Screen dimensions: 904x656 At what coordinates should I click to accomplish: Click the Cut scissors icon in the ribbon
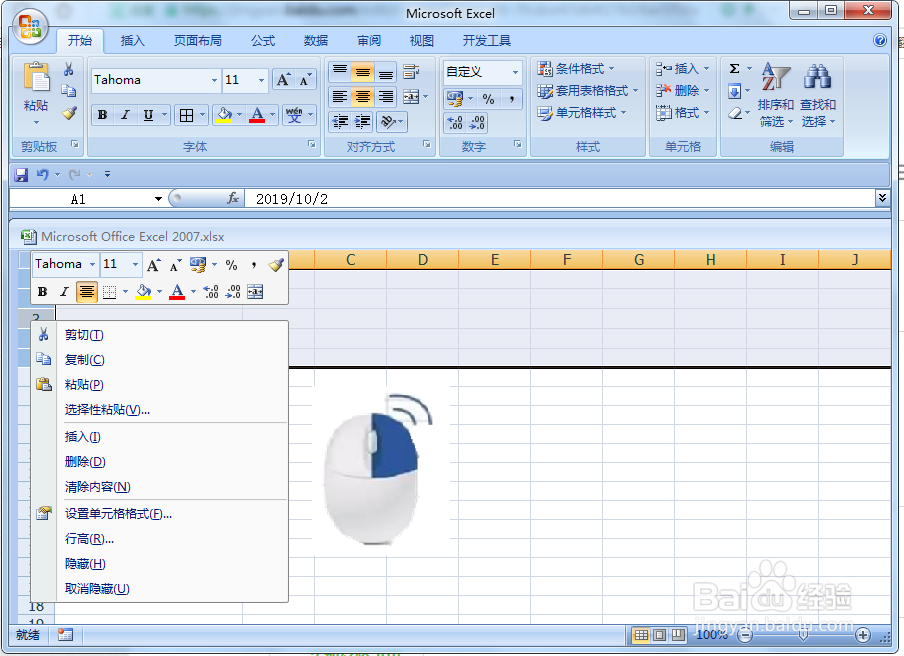point(69,69)
